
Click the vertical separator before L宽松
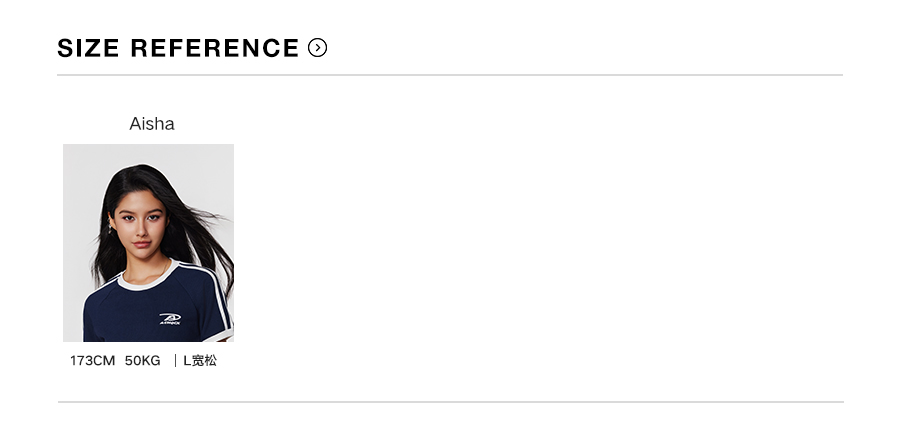click(x=175, y=361)
